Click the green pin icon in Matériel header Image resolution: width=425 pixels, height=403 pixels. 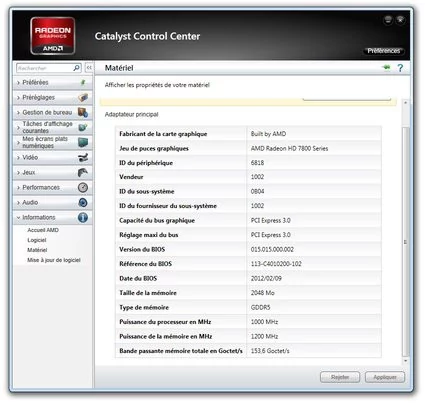coord(386,68)
